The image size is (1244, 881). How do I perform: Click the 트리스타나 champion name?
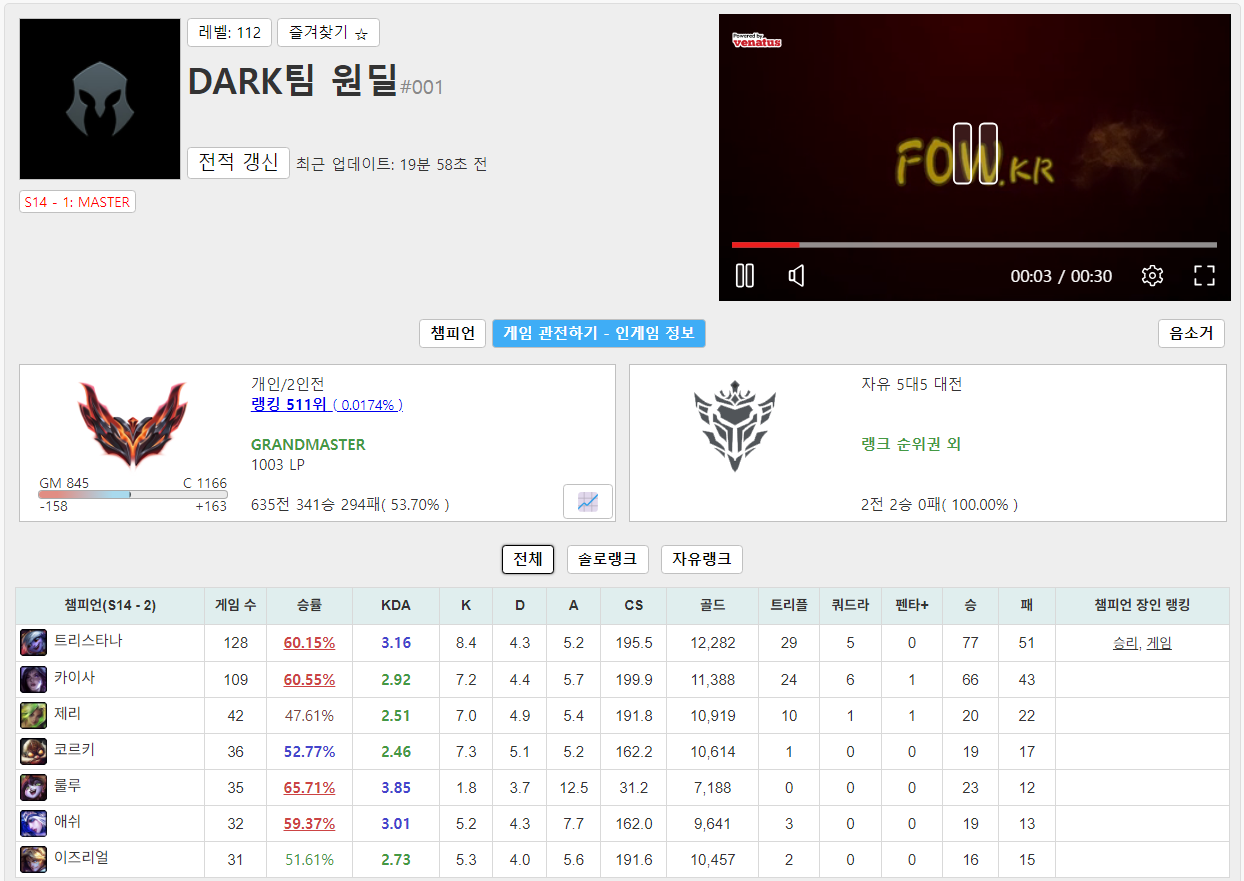coord(88,640)
